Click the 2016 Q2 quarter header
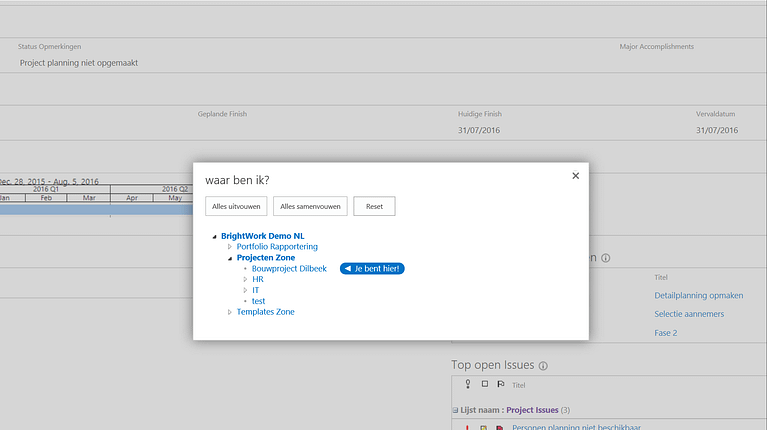Viewport: 767px width, 430px height. [175, 189]
